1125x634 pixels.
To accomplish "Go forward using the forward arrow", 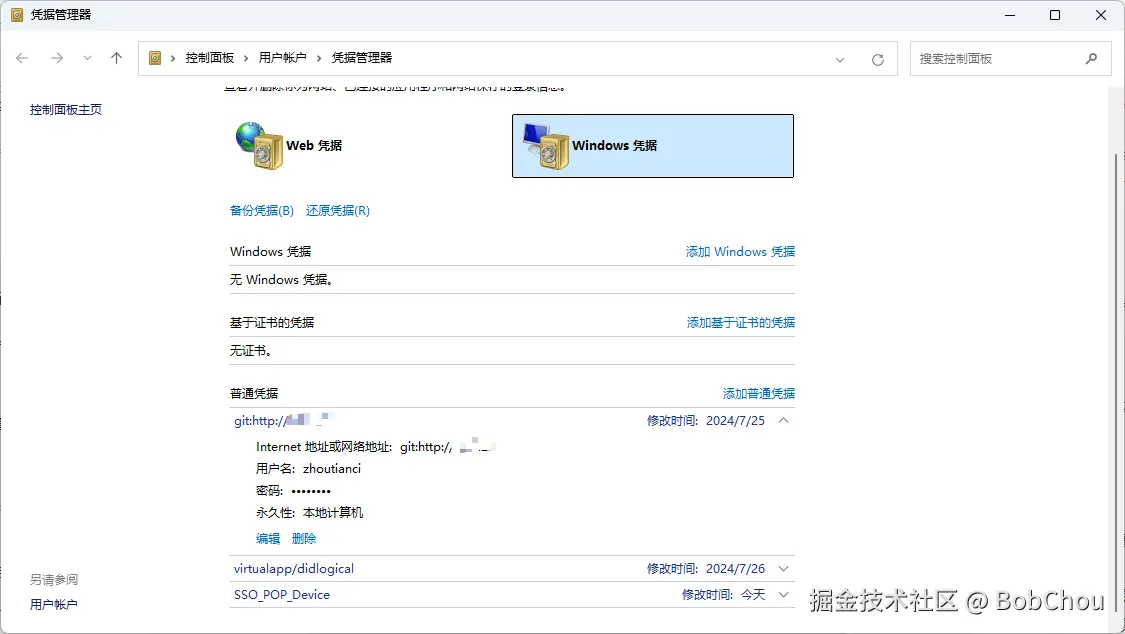I will pyautogui.click(x=57, y=58).
